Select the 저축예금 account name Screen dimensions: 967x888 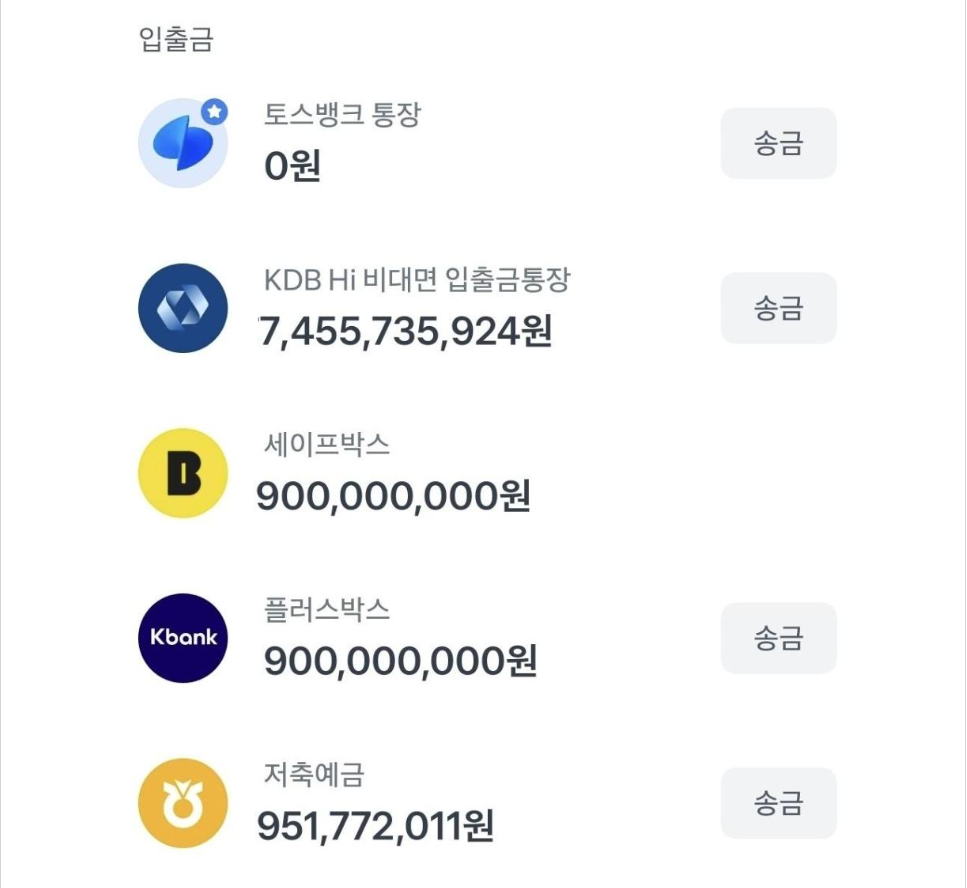[312, 774]
